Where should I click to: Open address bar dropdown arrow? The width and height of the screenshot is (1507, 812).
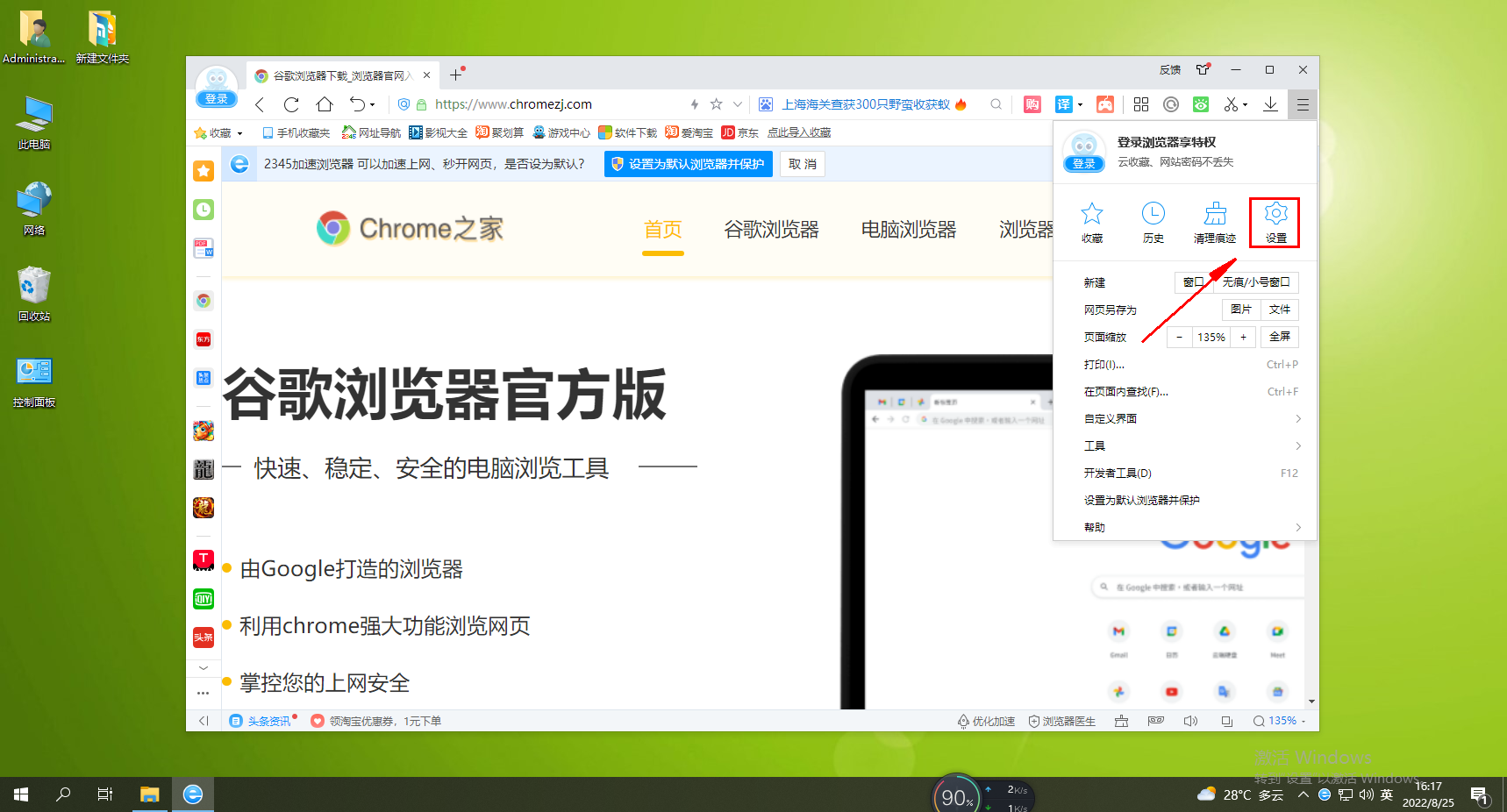pos(738,104)
